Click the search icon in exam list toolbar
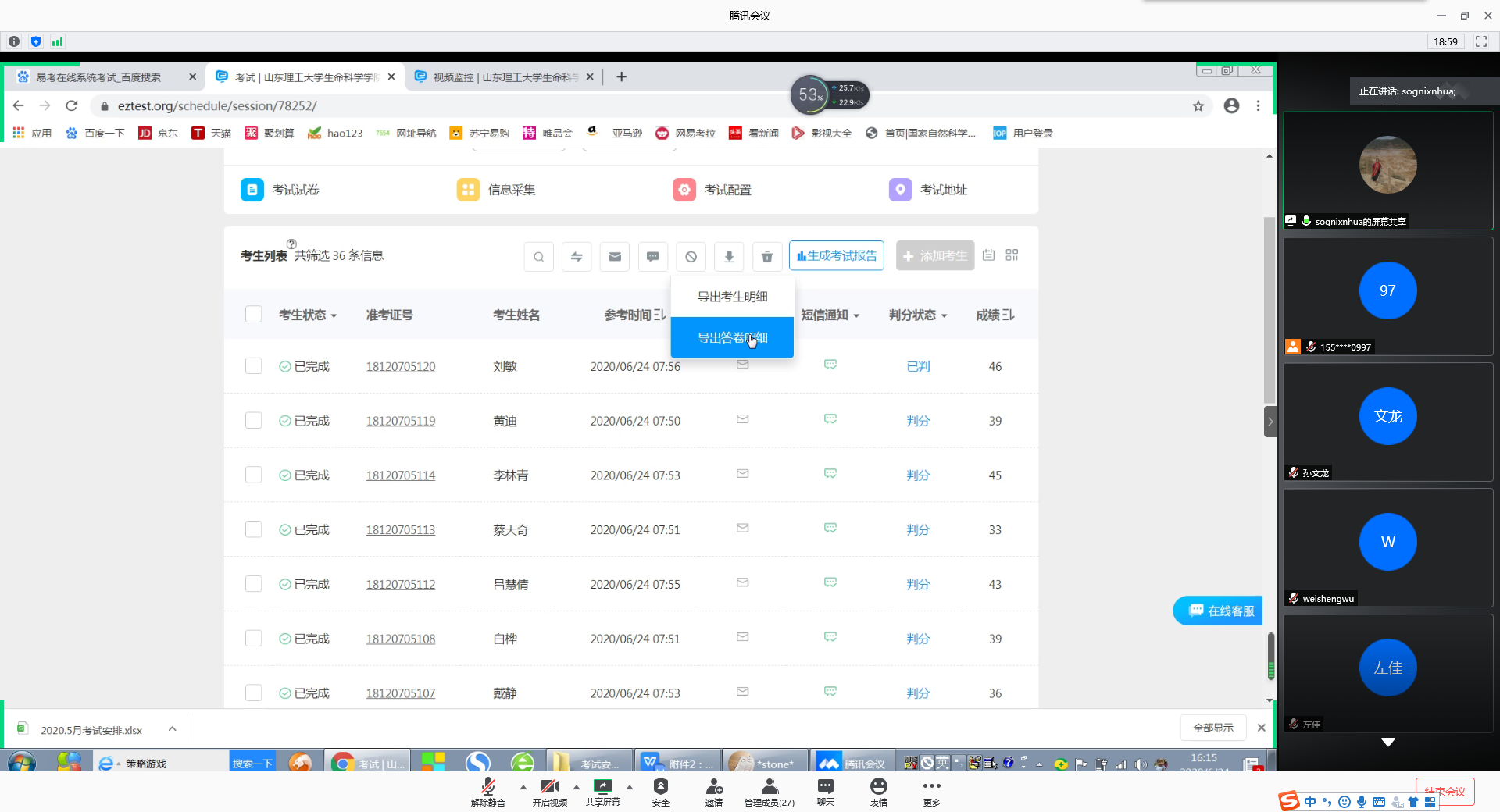 click(538, 256)
